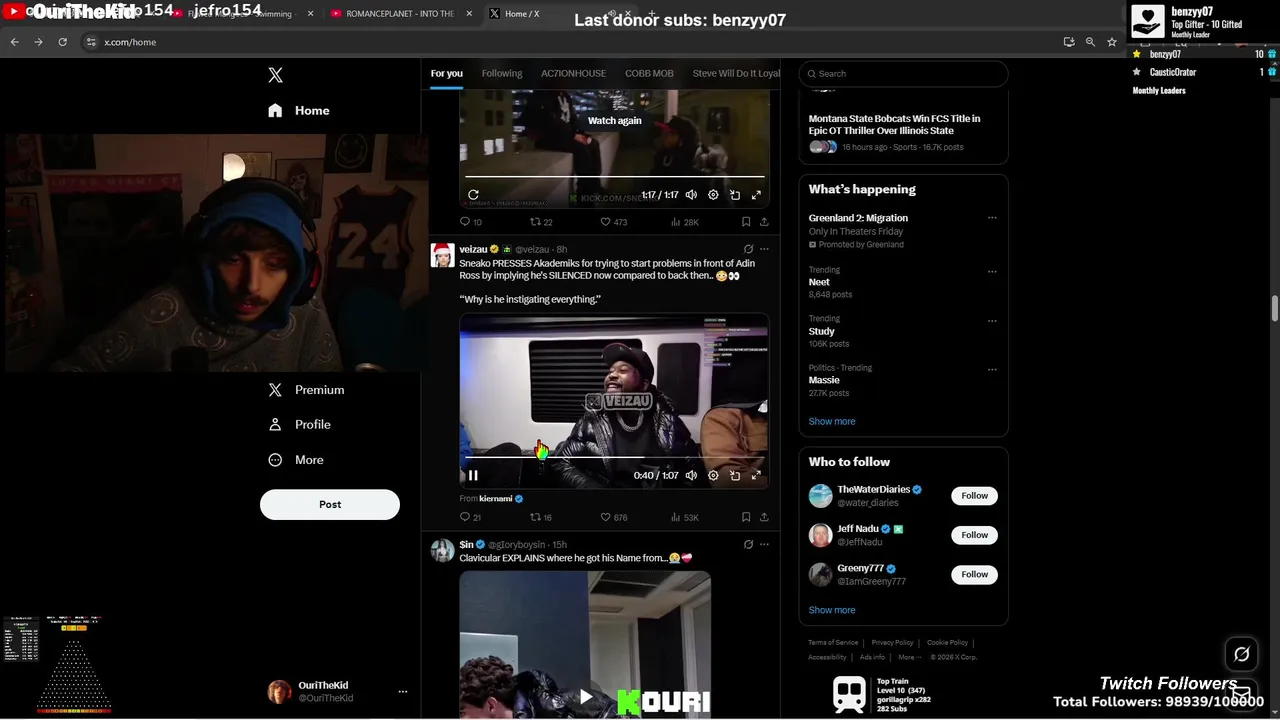Open settings gear on the veizau video

click(x=713, y=475)
